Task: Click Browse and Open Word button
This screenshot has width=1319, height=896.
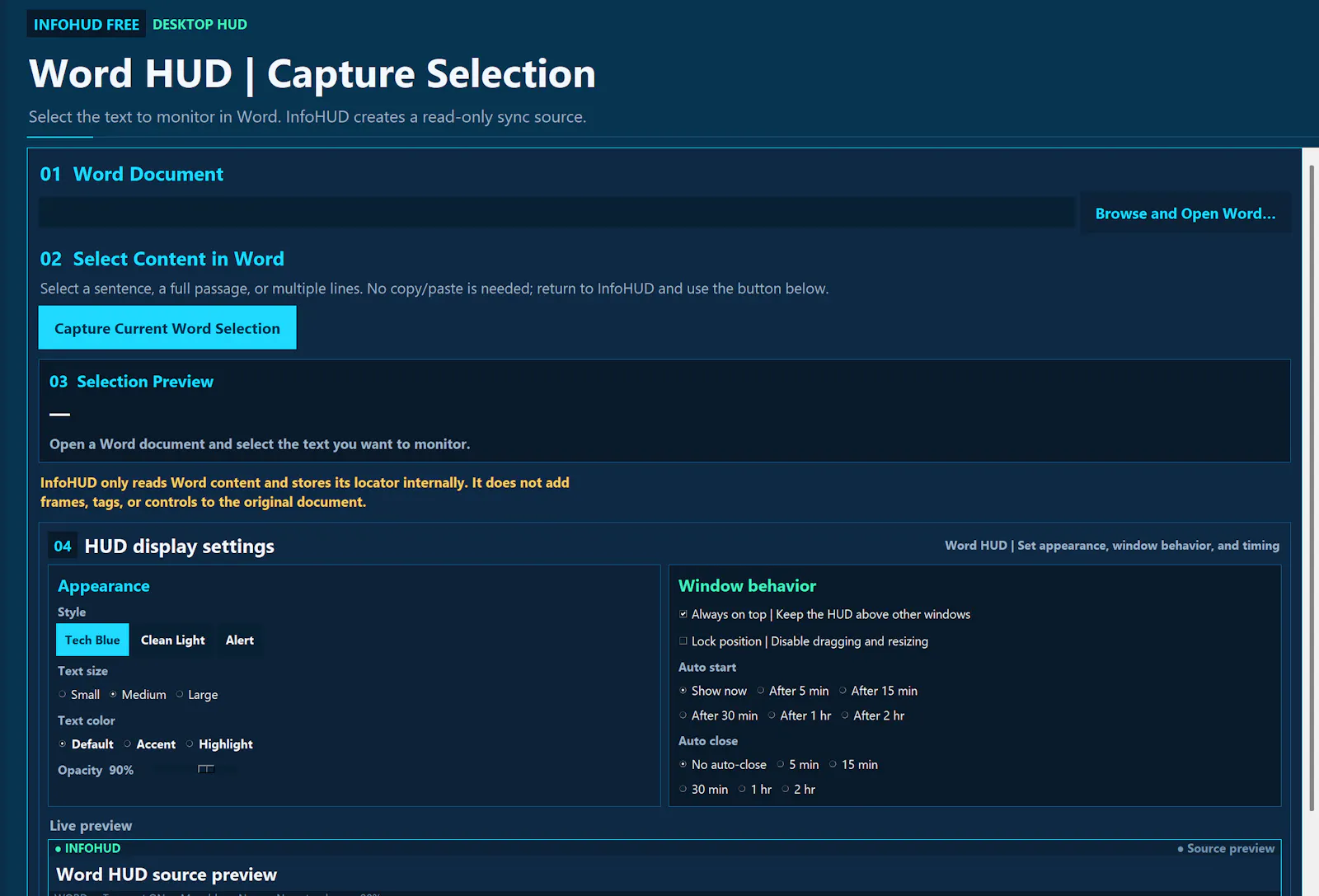Action: tap(1185, 213)
